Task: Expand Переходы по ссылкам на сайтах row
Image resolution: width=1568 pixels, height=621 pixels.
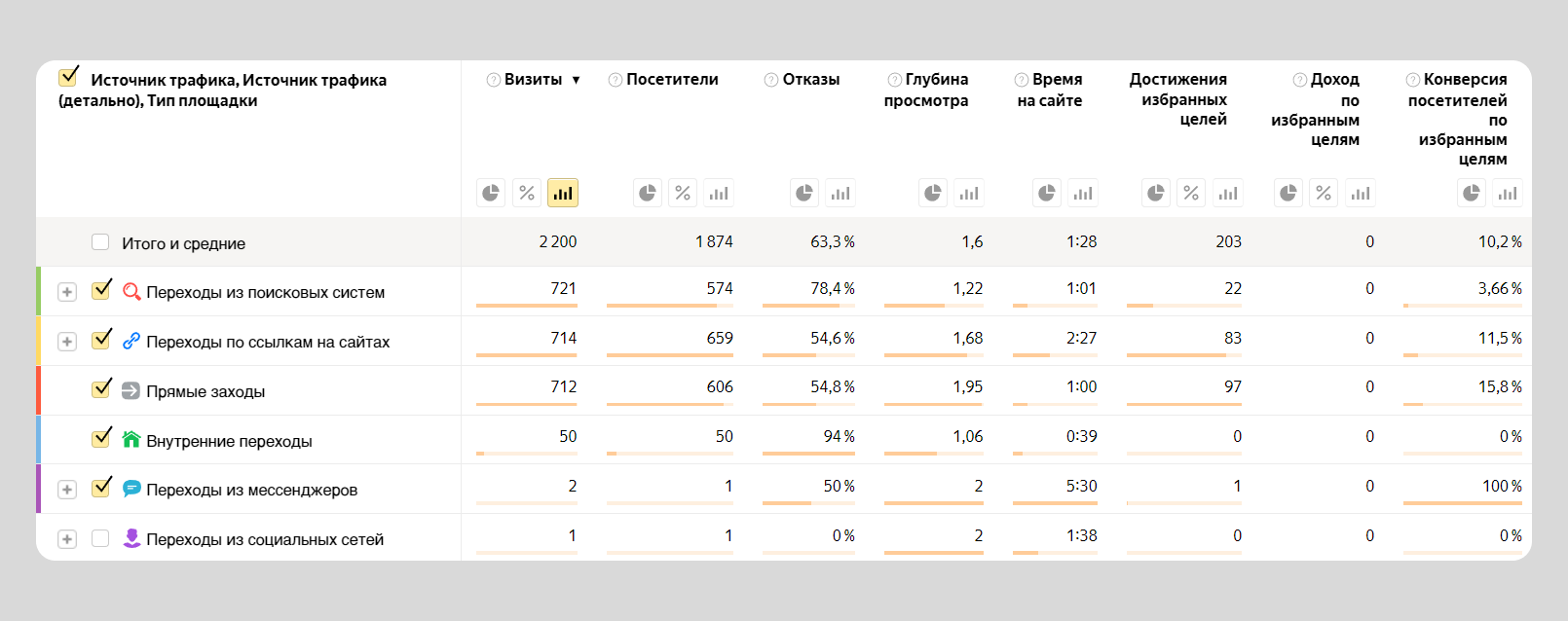Action: 67,342
